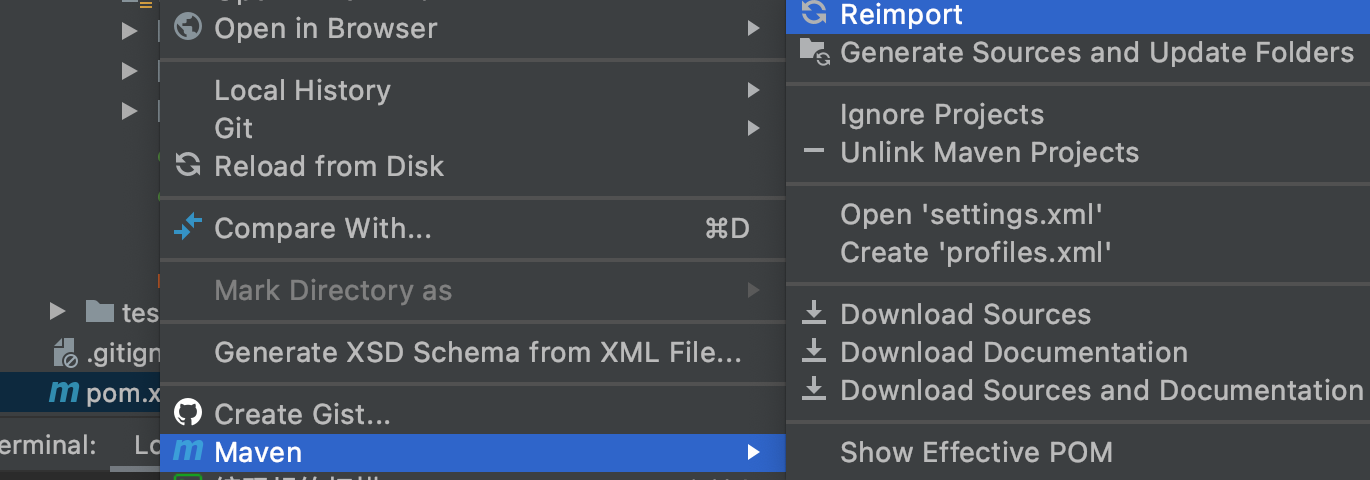
Task: Click the globe icon for Open in Browser
Action: (188, 27)
